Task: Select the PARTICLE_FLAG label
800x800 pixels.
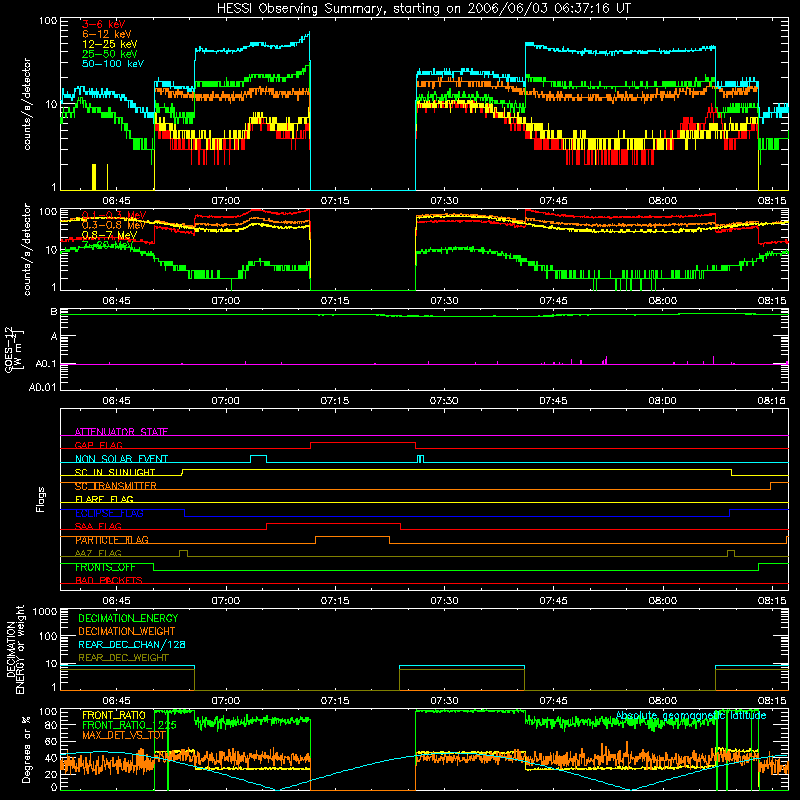Action: coord(112,540)
